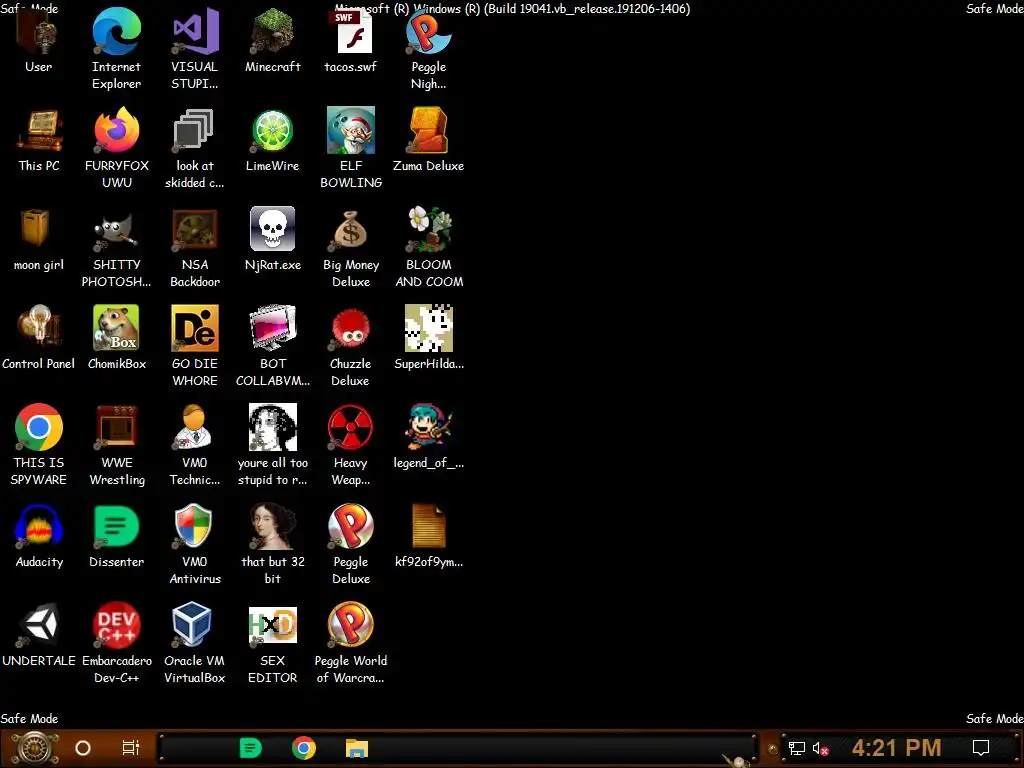The height and width of the screenshot is (768, 1024).
Task: Click the muted volume tray icon
Action: click(821, 748)
